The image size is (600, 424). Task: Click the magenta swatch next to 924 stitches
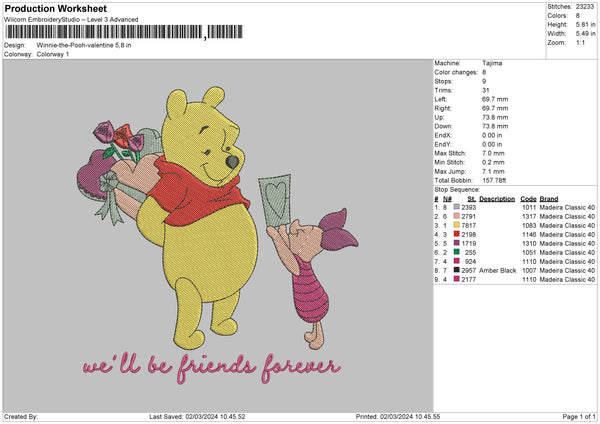(457, 261)
